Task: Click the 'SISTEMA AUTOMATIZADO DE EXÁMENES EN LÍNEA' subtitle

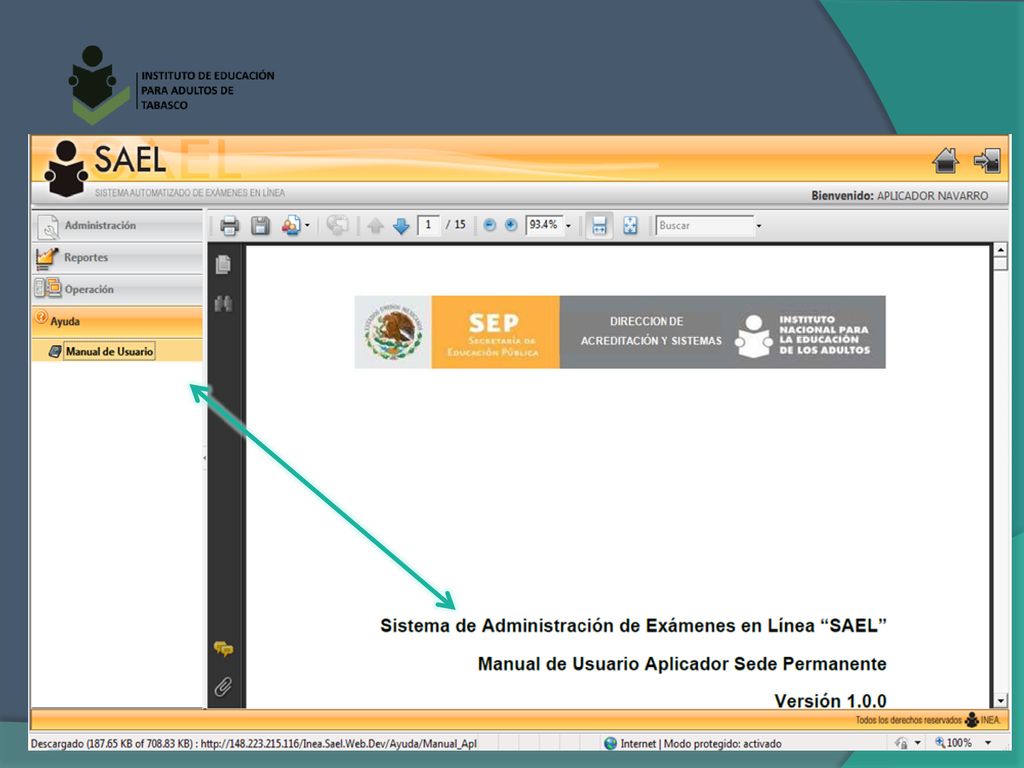Action: tap(189, 193)
